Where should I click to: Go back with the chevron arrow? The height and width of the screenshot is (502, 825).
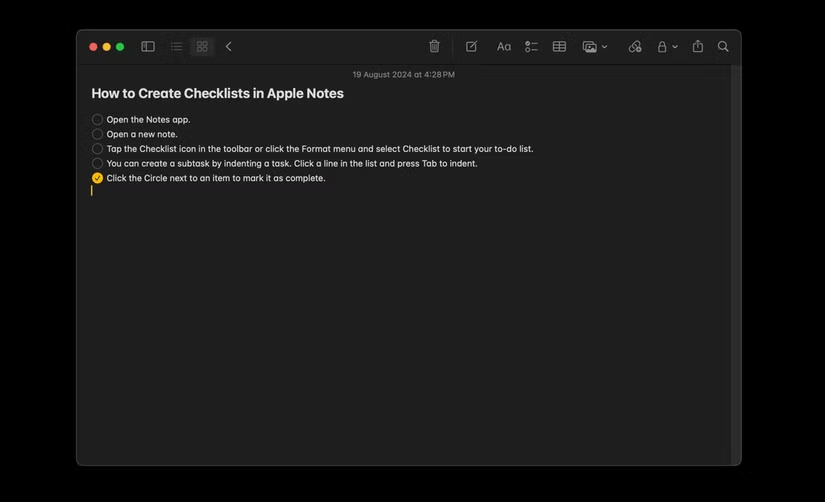coord(228,47)
